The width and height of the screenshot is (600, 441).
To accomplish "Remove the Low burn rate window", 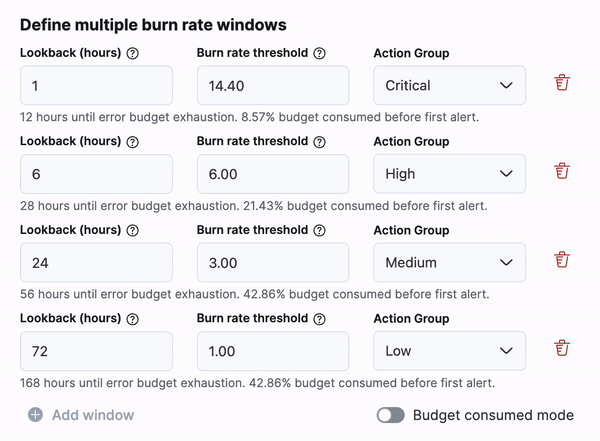I will click(562, 349).
